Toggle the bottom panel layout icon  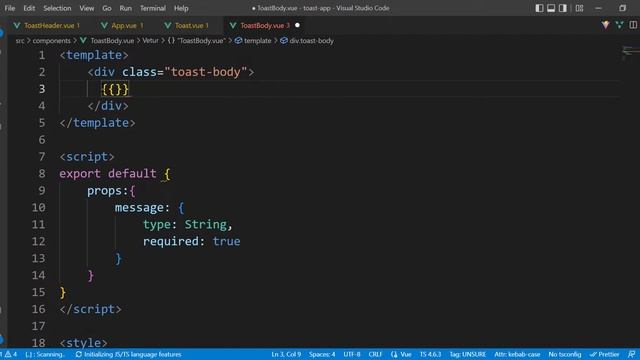point(551,8)
